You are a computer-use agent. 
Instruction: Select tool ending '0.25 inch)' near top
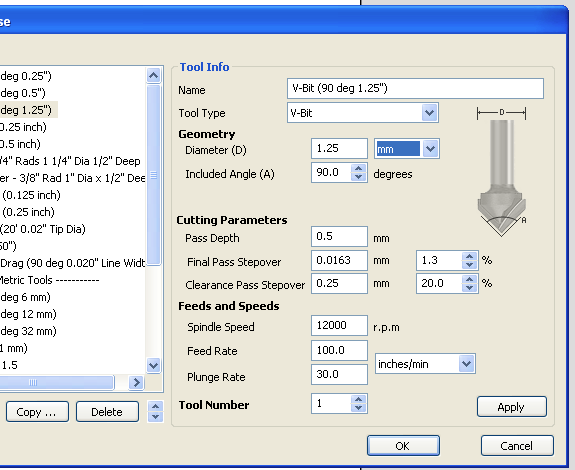pyautogui.click(x=23, y=127)
